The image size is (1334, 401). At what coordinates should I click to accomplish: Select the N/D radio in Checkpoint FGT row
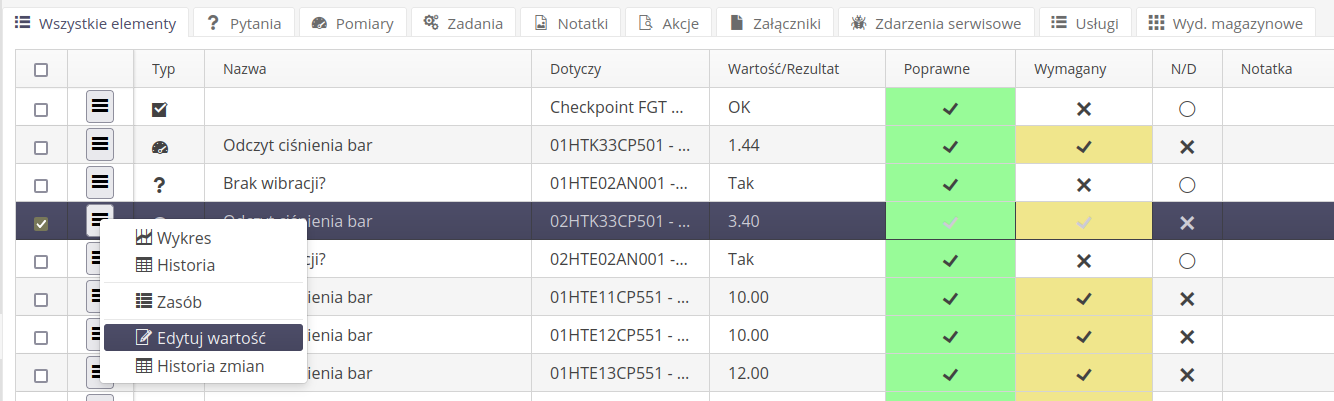pos(1187,109)
